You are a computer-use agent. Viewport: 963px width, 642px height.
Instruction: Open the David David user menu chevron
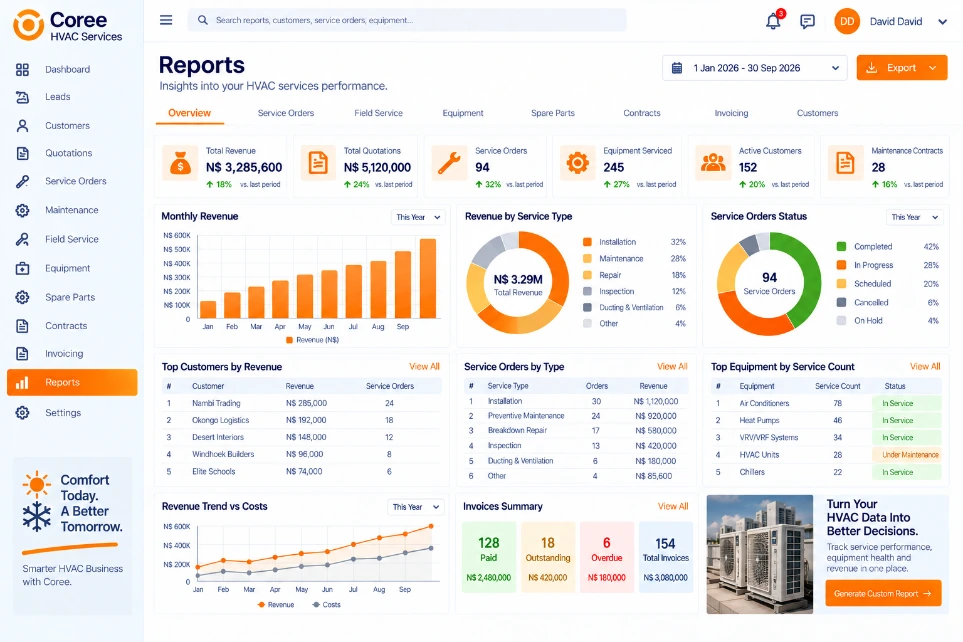coord(942,22)
